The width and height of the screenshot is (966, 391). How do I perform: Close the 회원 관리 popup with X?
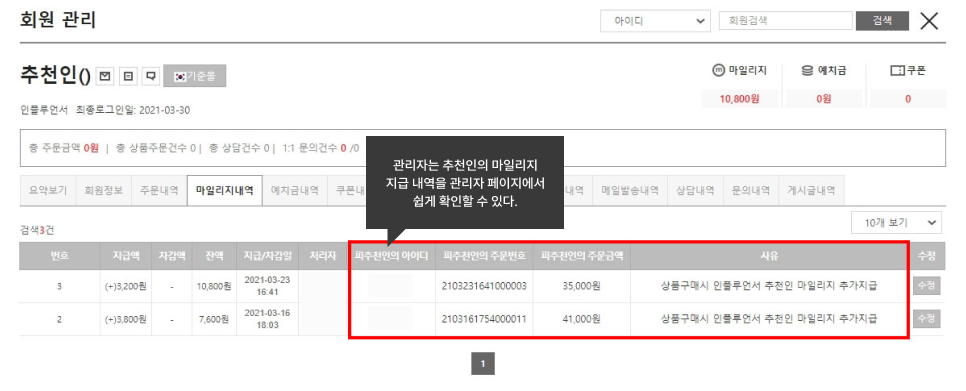[x=929, y=21]
